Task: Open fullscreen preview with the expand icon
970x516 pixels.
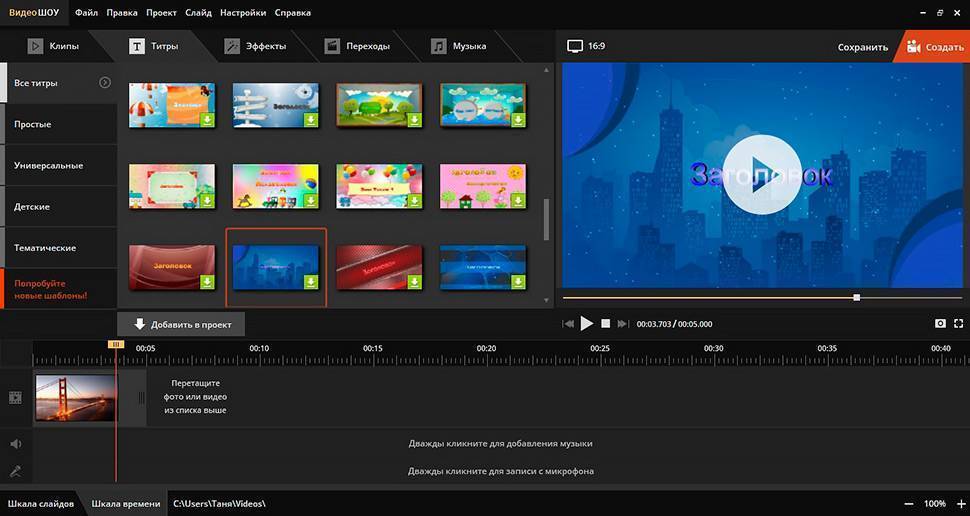Action: [x=959, y=324]
